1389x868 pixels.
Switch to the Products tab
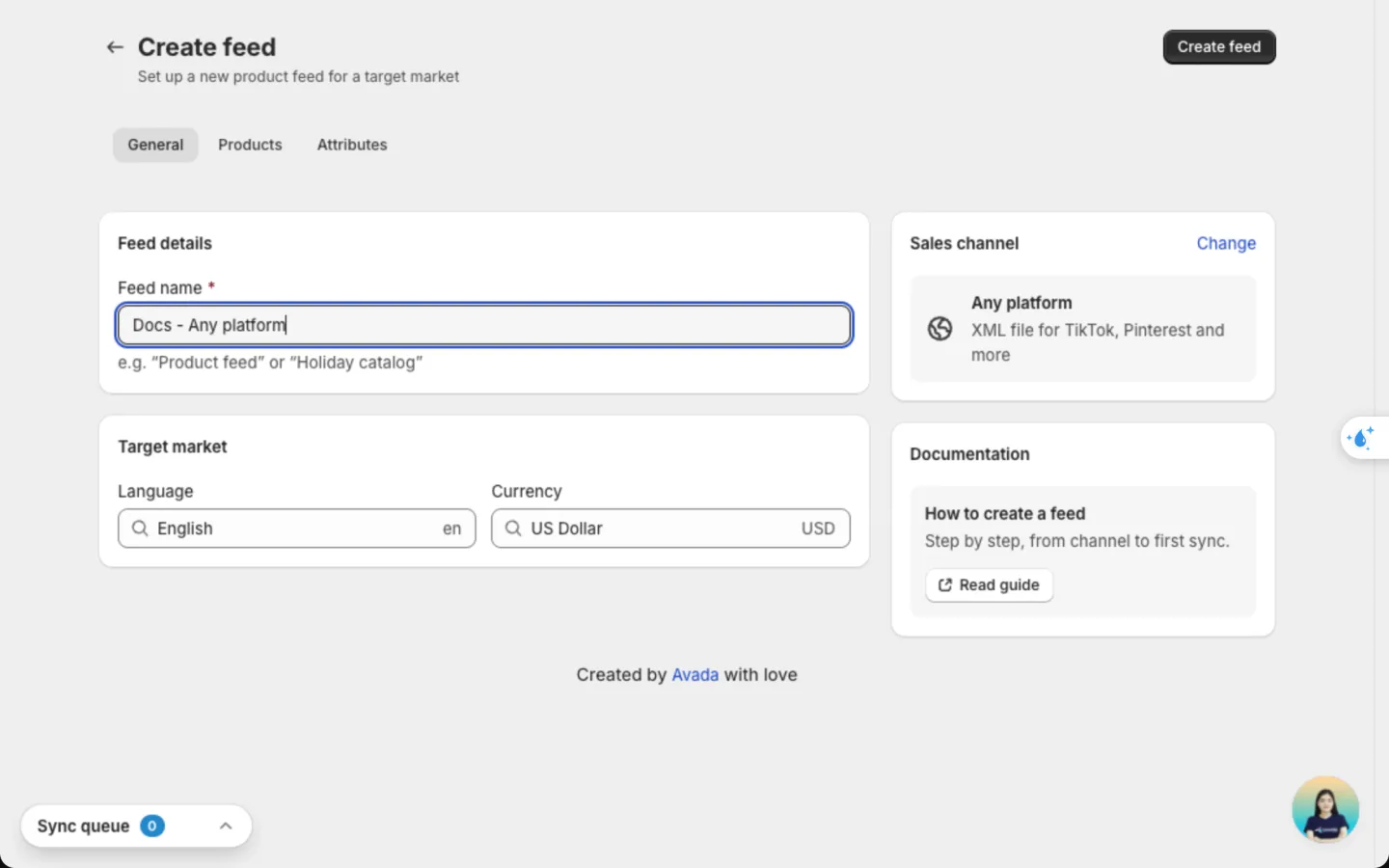[x=250, y=145]
